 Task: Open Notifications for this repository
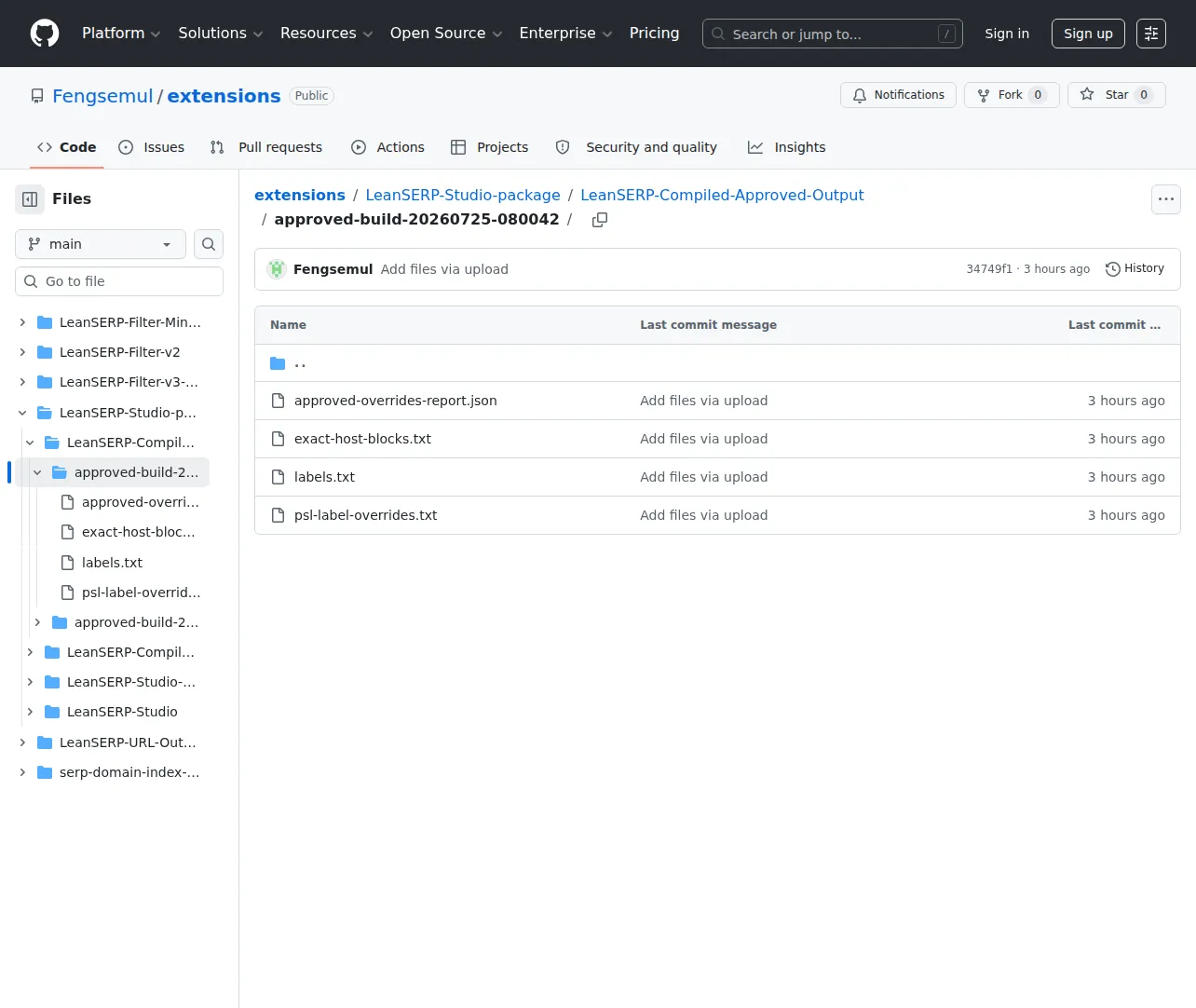pyautogui.click(x=898, y=95)
